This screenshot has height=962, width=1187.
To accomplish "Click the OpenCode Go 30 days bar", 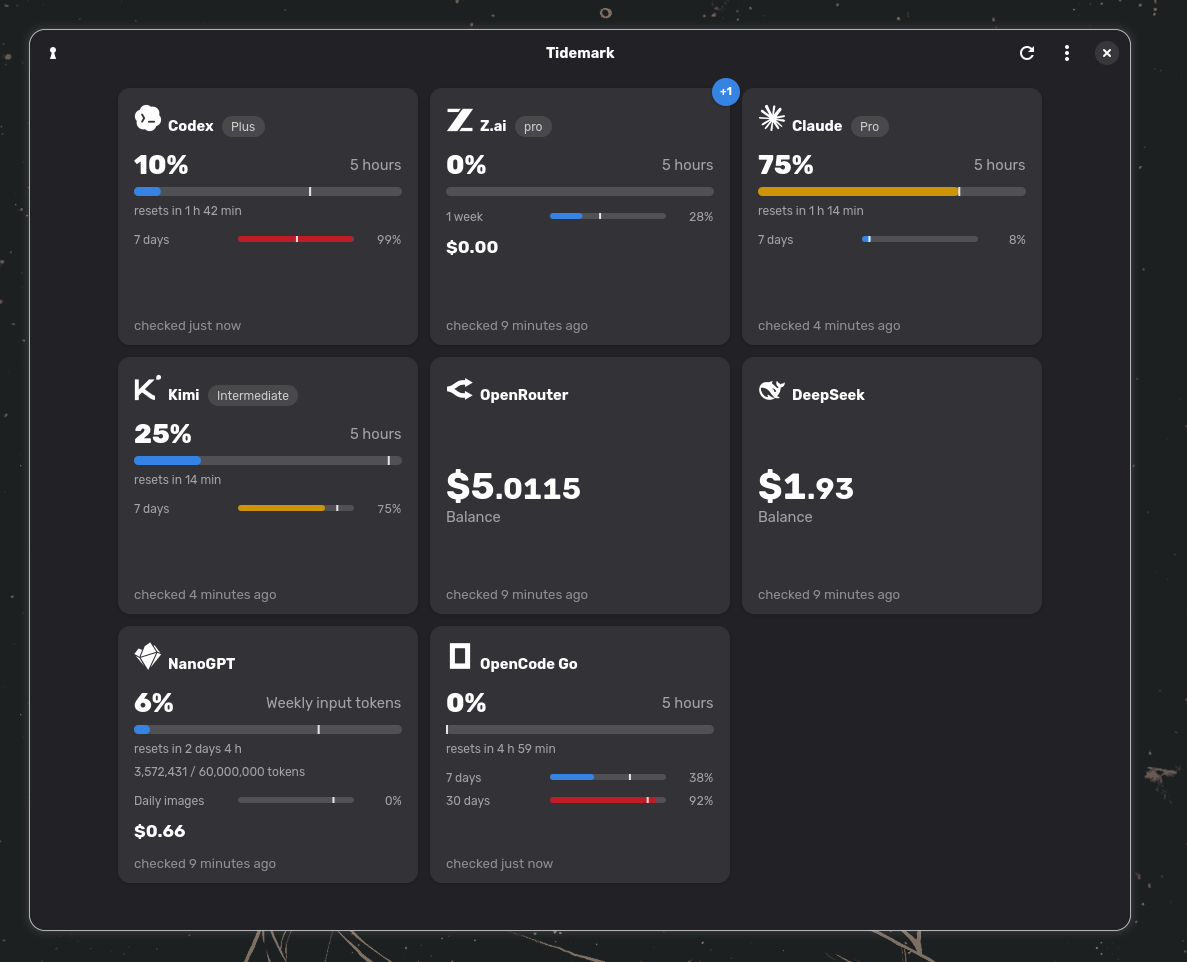I will coord(608,800).
